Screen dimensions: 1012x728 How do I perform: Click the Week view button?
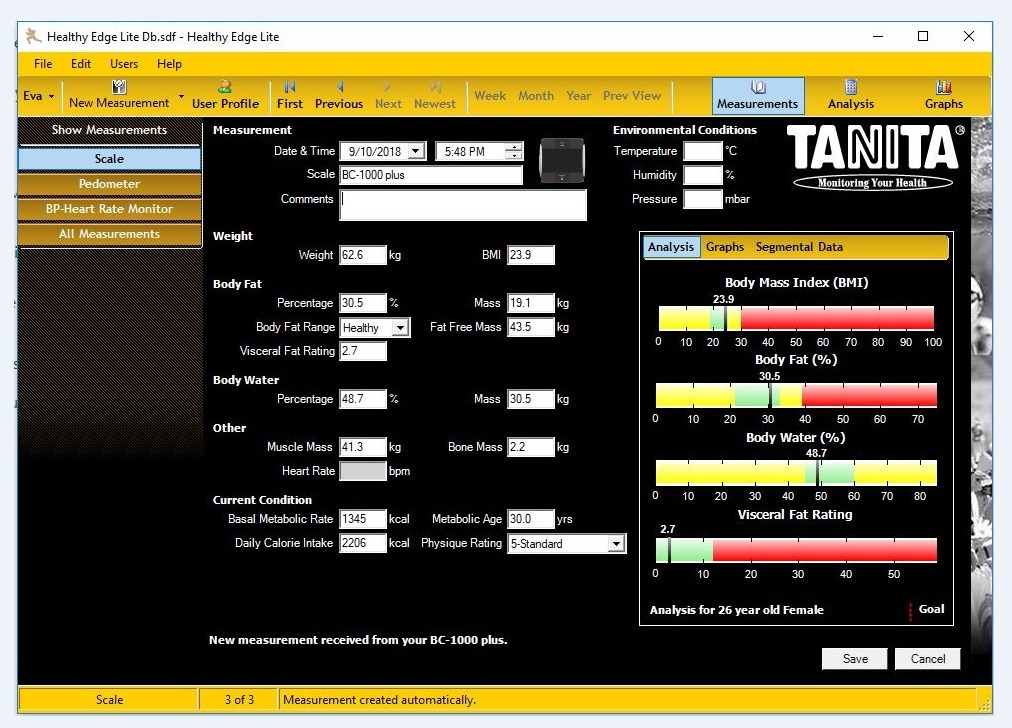pos(490,96)
